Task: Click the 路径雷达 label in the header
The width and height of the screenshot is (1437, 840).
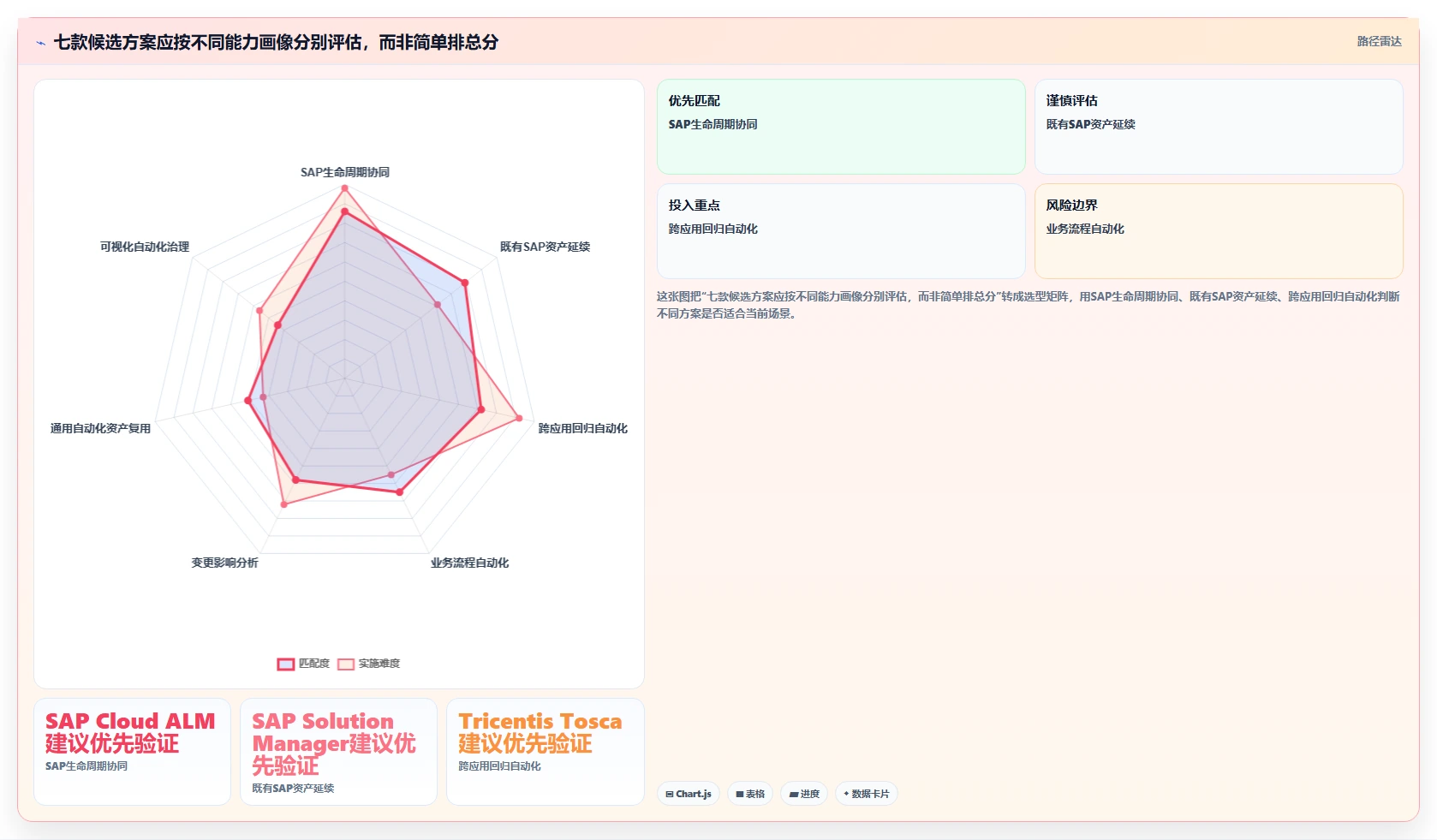Action: (1379, 41)
